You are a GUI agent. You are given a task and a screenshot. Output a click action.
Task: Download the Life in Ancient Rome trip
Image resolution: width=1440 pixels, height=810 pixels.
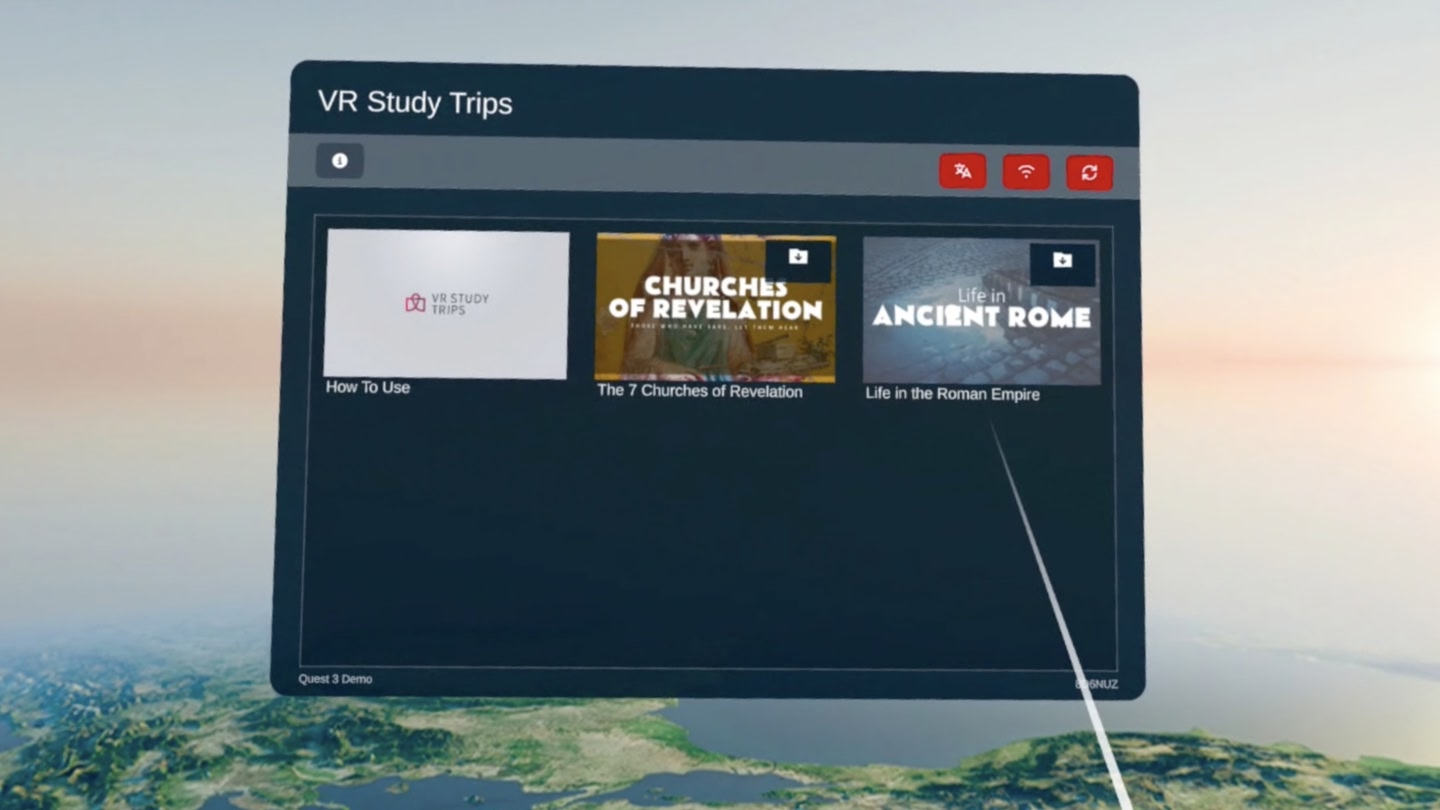1062,262
